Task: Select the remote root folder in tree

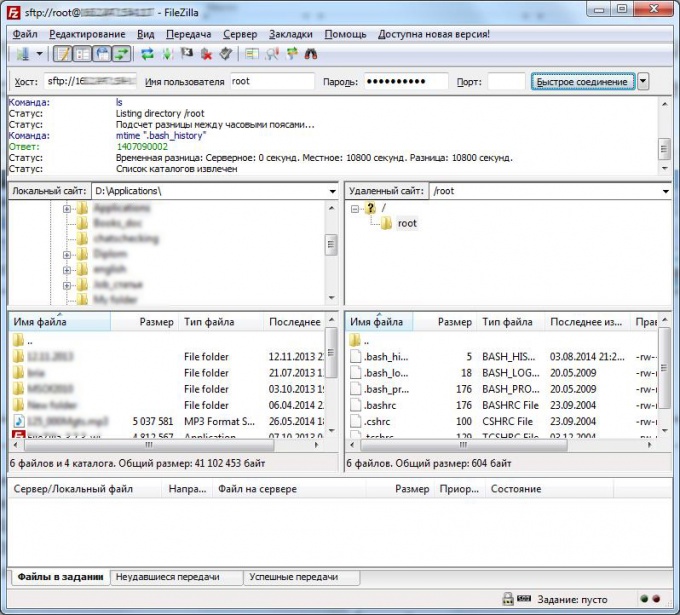Action: tap(407, 223)
